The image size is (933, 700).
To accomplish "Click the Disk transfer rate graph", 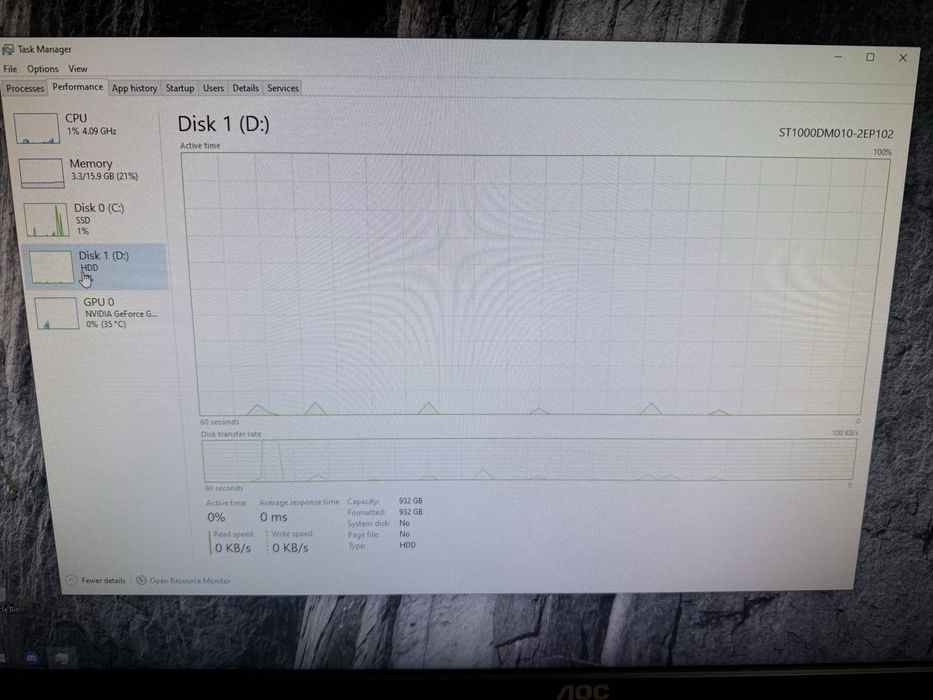I will tap(528, 460).
